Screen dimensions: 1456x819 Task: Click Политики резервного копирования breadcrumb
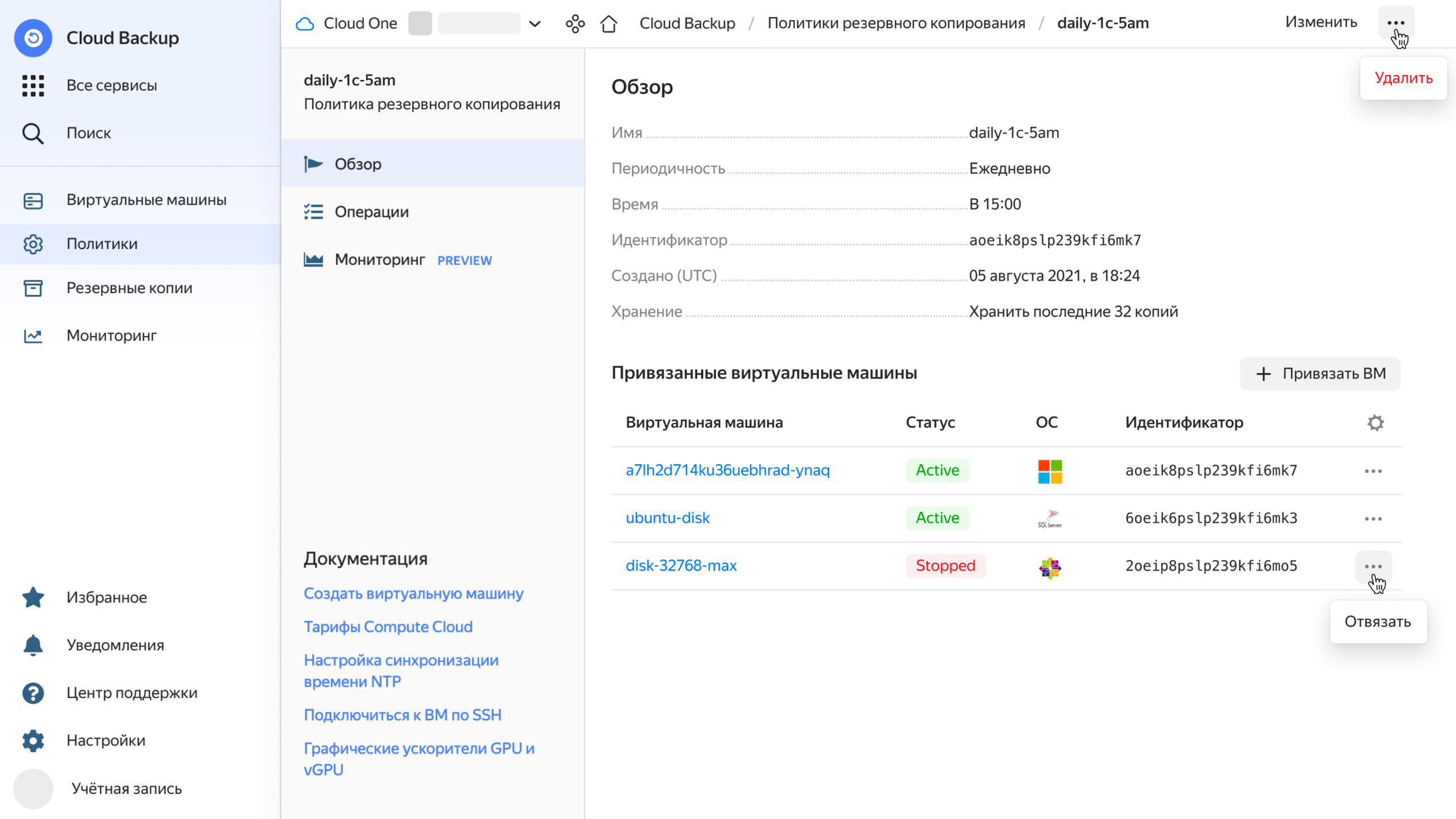(896, 23)
